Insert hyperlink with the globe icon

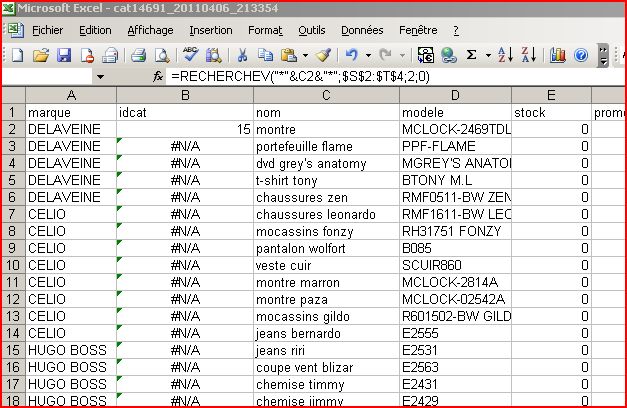449,55
